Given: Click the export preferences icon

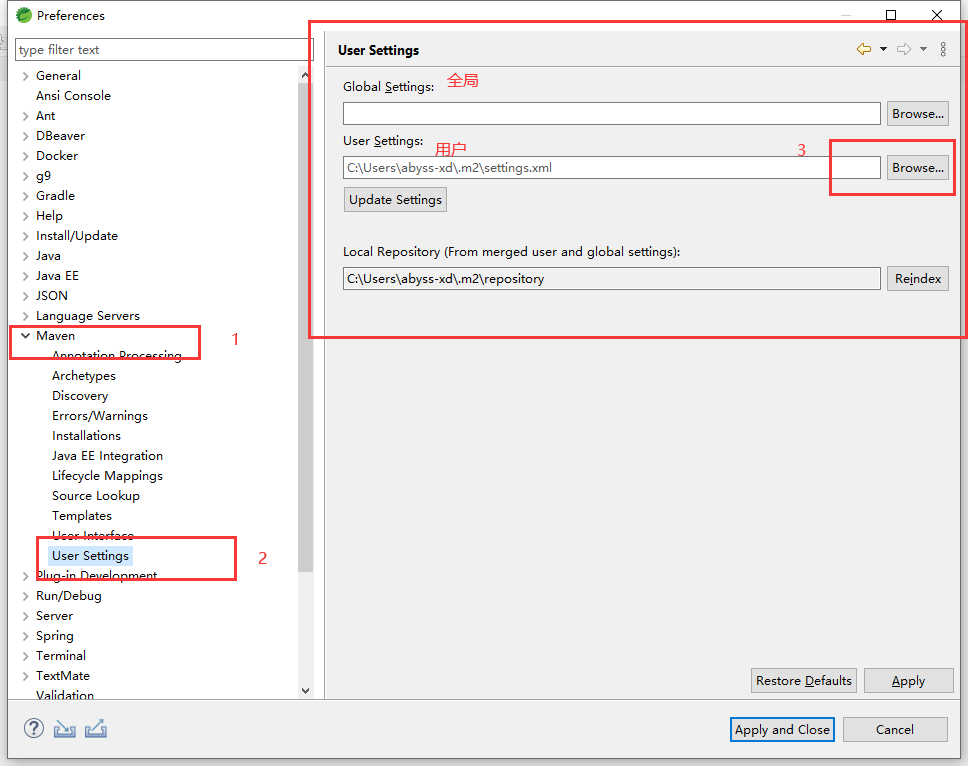Looking at the screenshot, I should pyautogui.click(x=95, y=728).
